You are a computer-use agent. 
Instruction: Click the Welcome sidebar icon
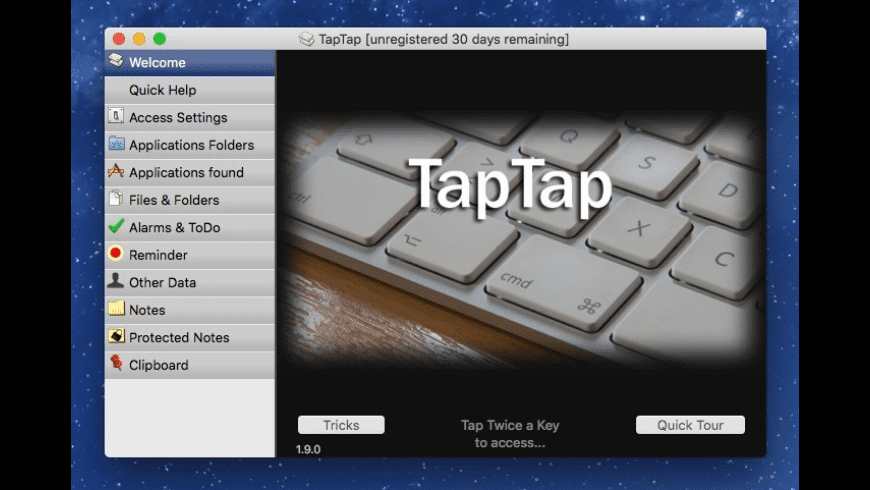pyautogui.click(x=116, y=60)
